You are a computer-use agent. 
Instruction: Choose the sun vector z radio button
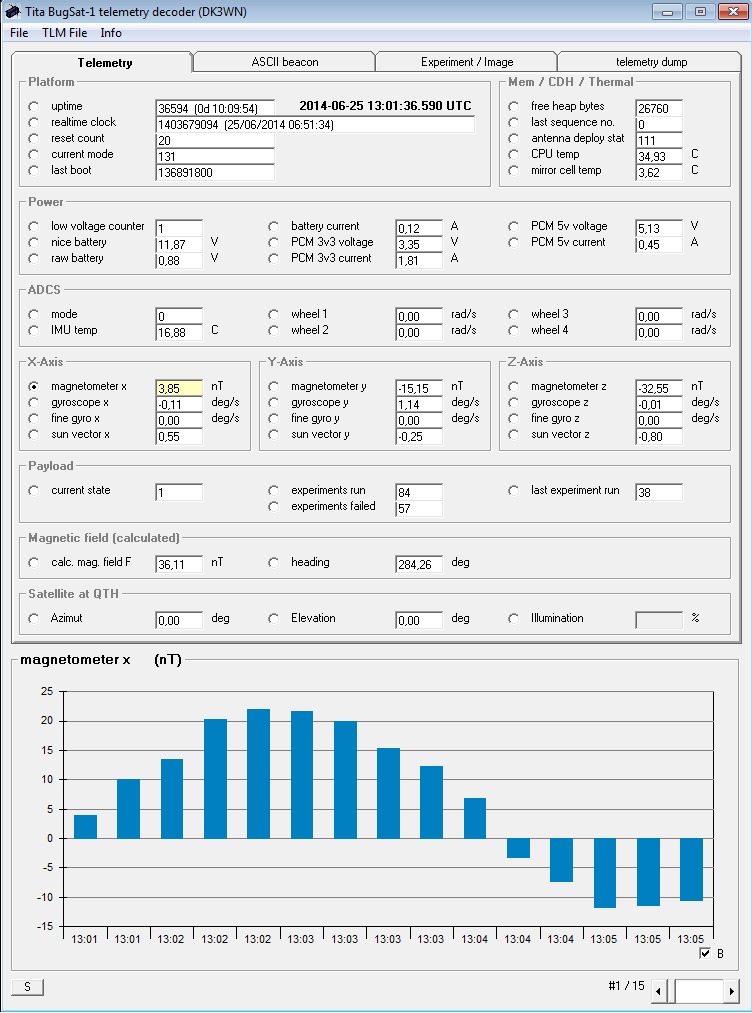point(514,435)
